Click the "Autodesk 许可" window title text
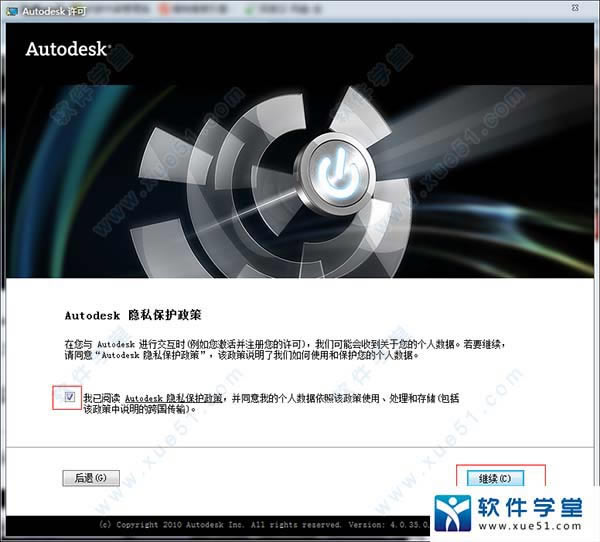 (54, 11)
